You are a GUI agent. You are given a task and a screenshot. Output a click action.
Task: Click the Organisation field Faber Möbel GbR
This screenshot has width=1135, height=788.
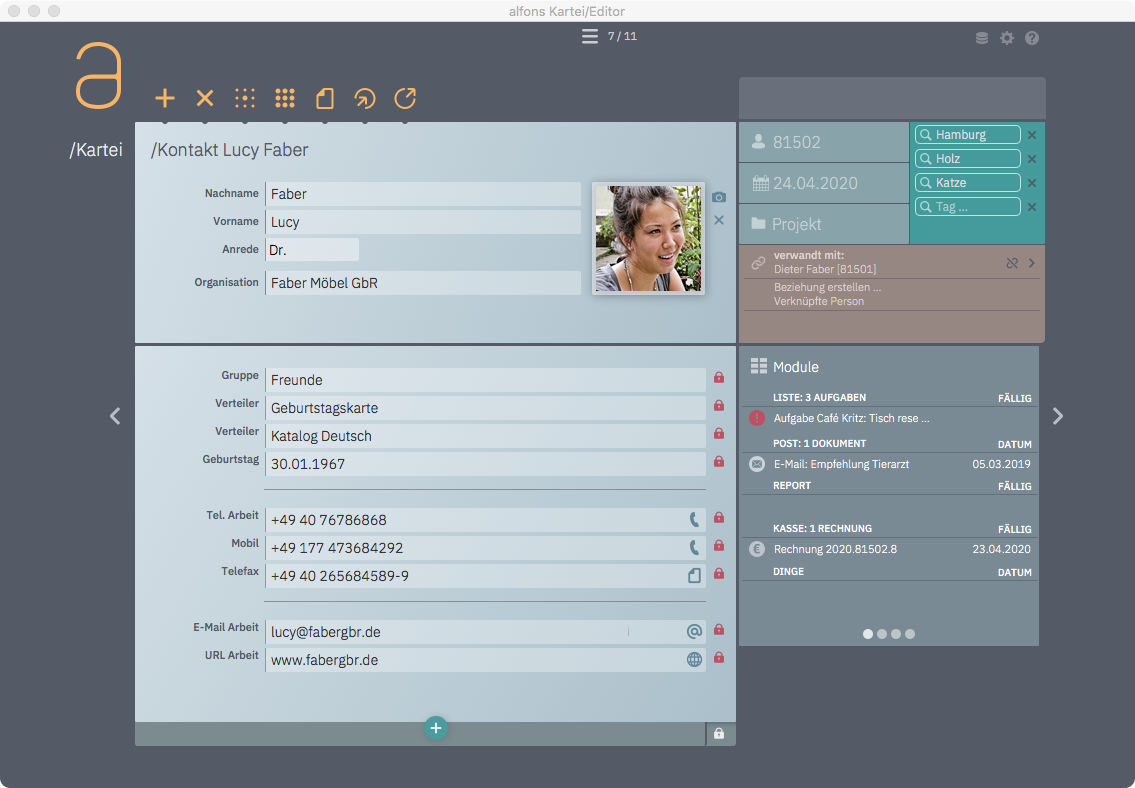[x=423, y=283]
